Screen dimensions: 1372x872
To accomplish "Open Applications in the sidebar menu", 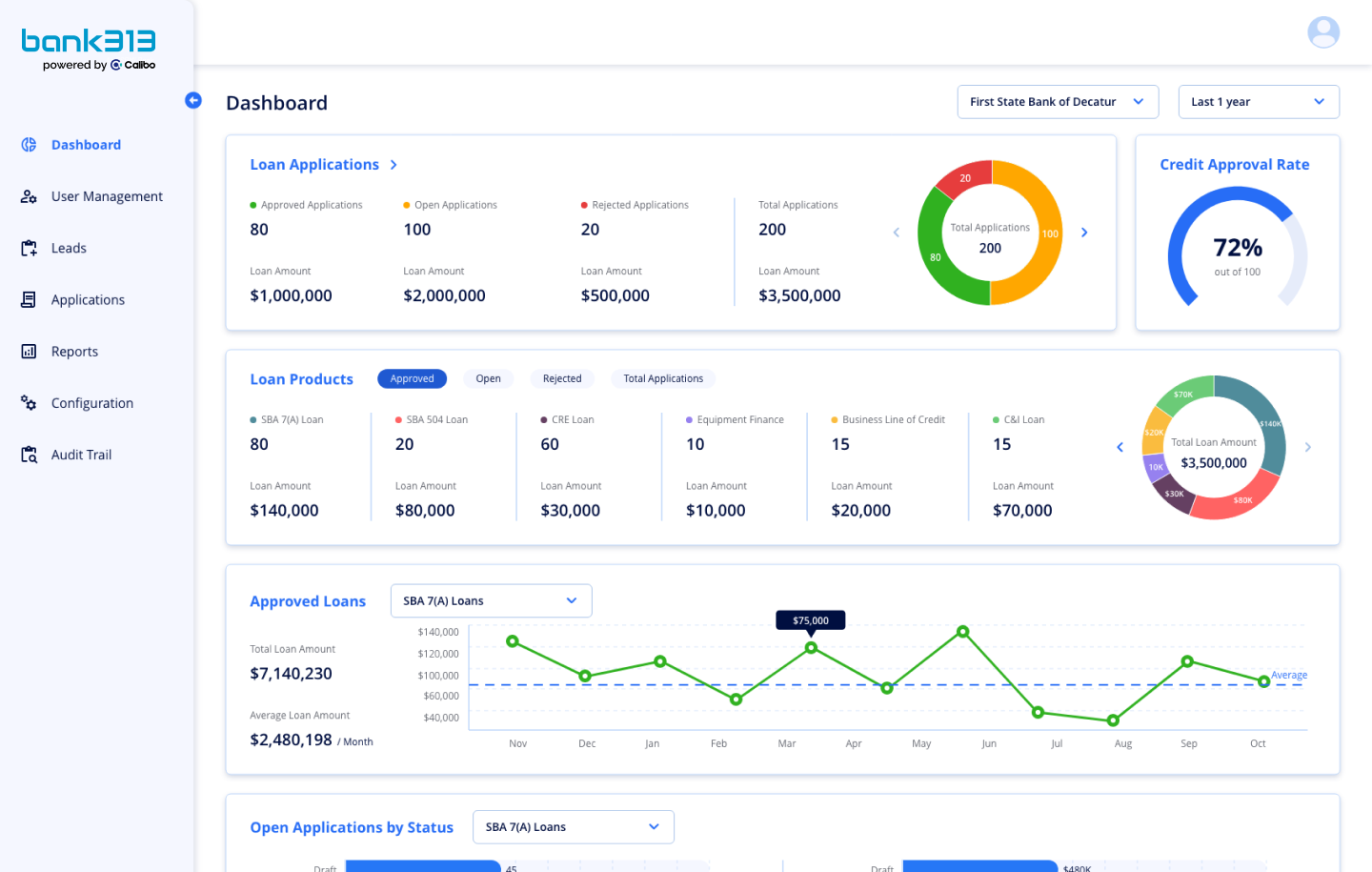I will [x=88, y=299].
